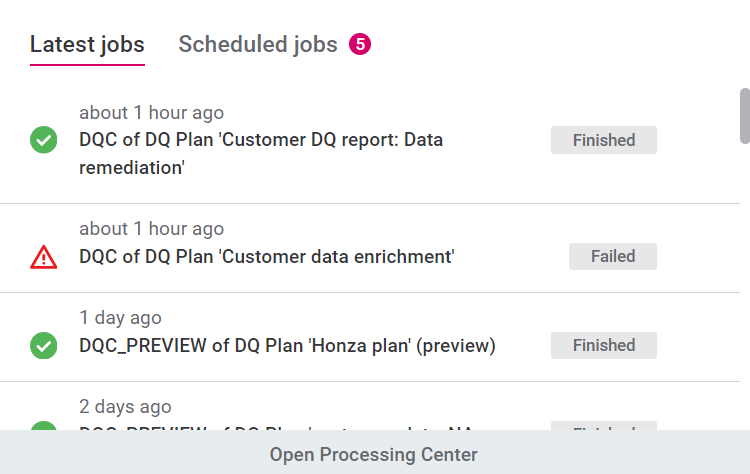Click the '2 days ago' timestamp

[x=125, y=407]
